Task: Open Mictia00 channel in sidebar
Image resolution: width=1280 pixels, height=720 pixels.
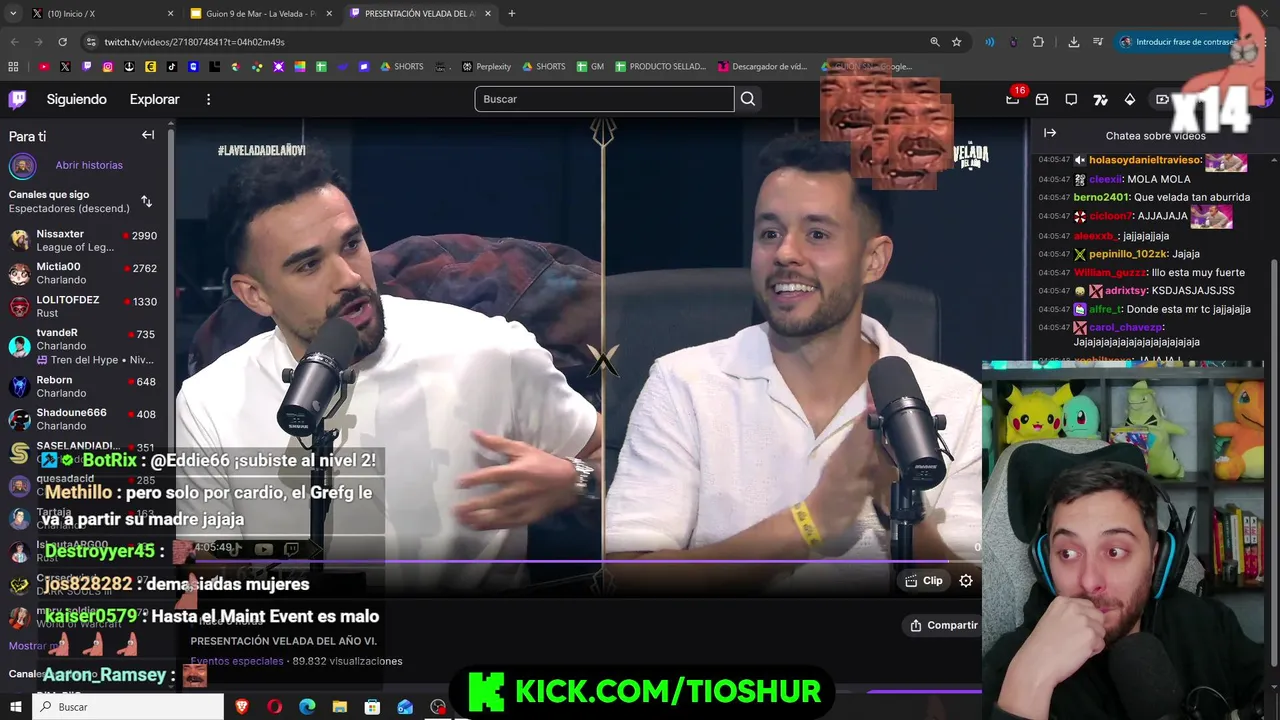Action: pos(84,273)
